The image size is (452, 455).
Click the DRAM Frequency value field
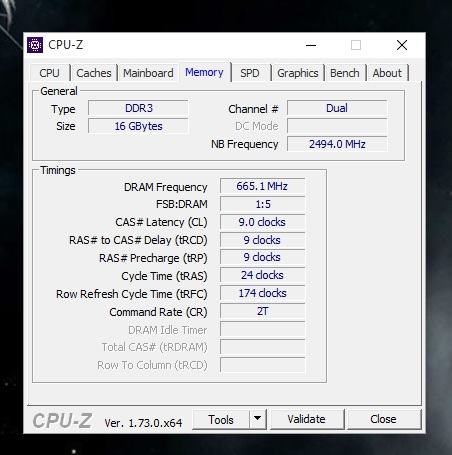point(262,186)
